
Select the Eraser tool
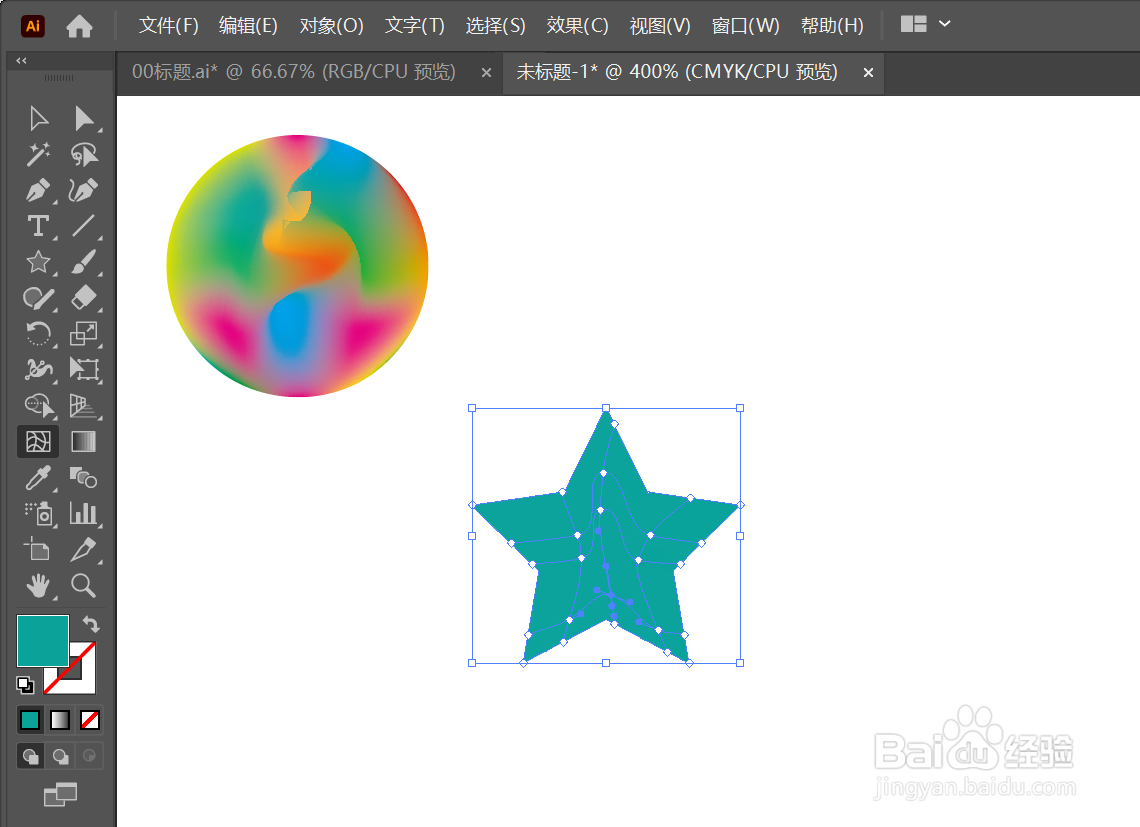(x=84, y=297)
